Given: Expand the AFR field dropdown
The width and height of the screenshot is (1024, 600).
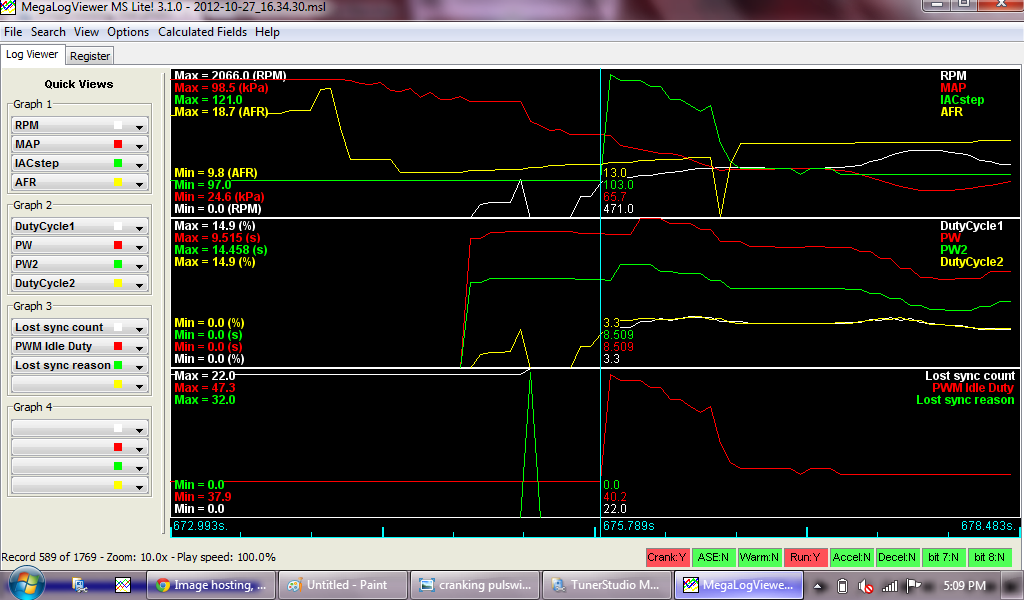Looking at the screenshot, I should coord(139,183).
